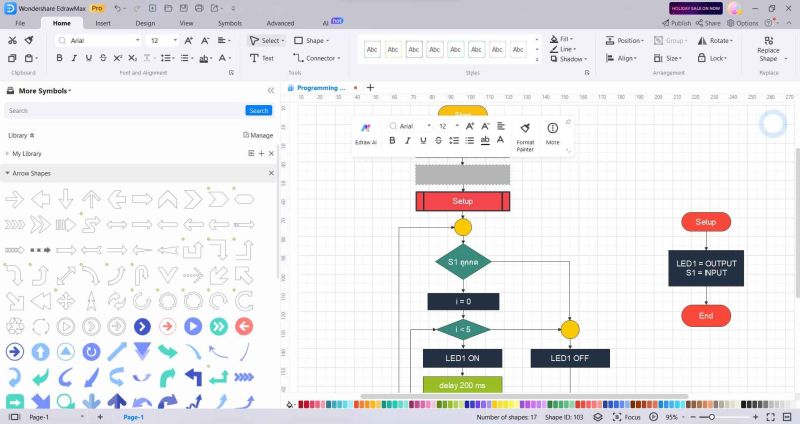Click the Cut scissors icon
The height and width of the screenshot is (424, 800).
12,40
